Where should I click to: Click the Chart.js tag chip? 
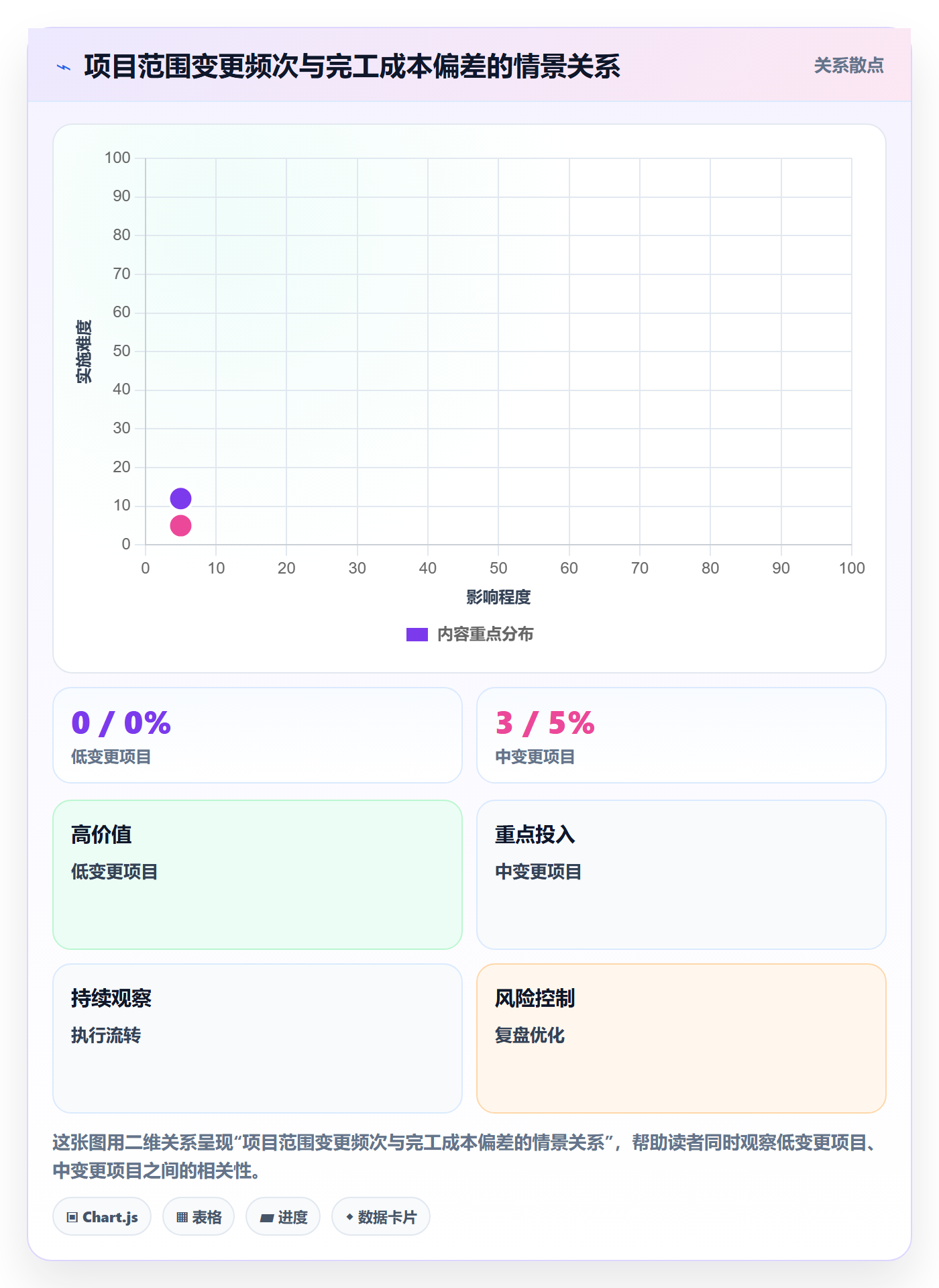102,1217
